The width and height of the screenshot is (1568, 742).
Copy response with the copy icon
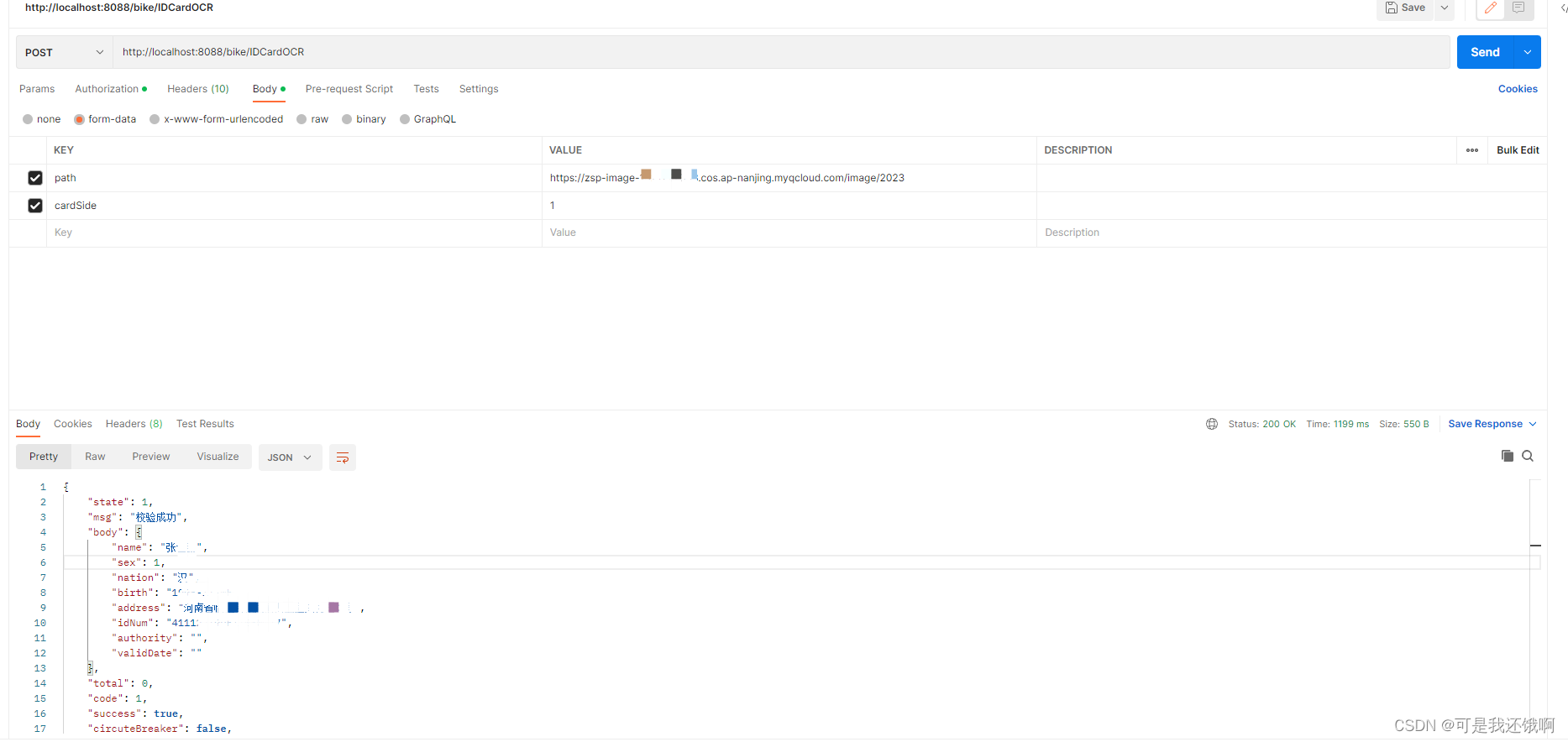pos(1508,456)
